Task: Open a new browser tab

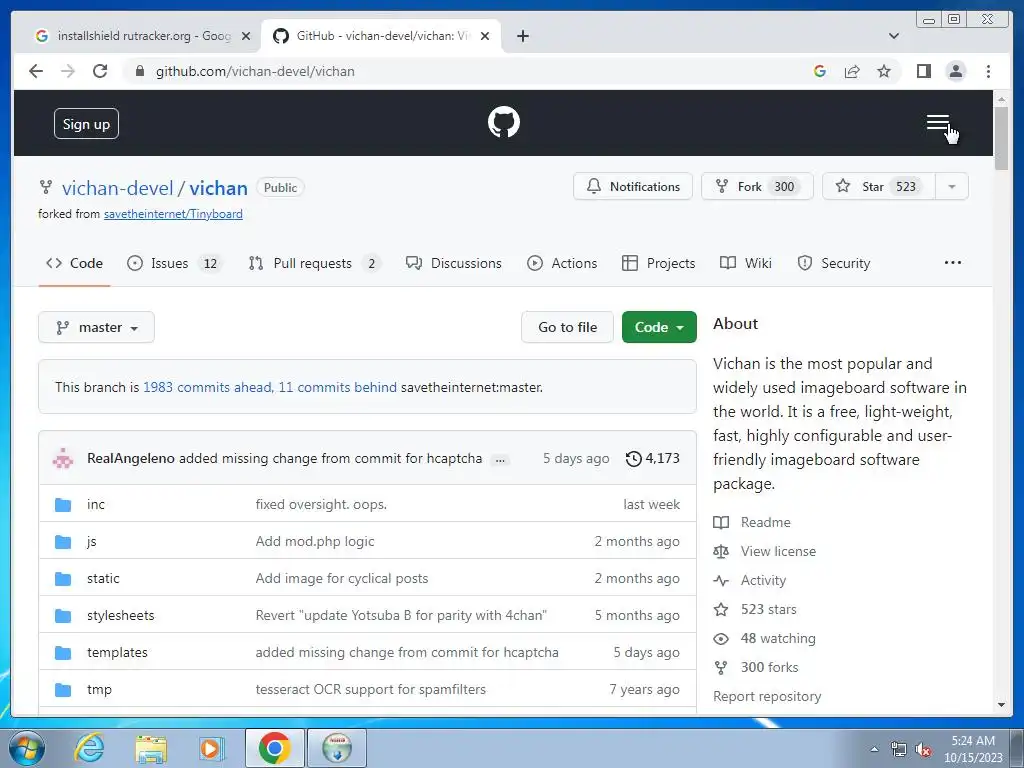Action: (x=522, y=36)
